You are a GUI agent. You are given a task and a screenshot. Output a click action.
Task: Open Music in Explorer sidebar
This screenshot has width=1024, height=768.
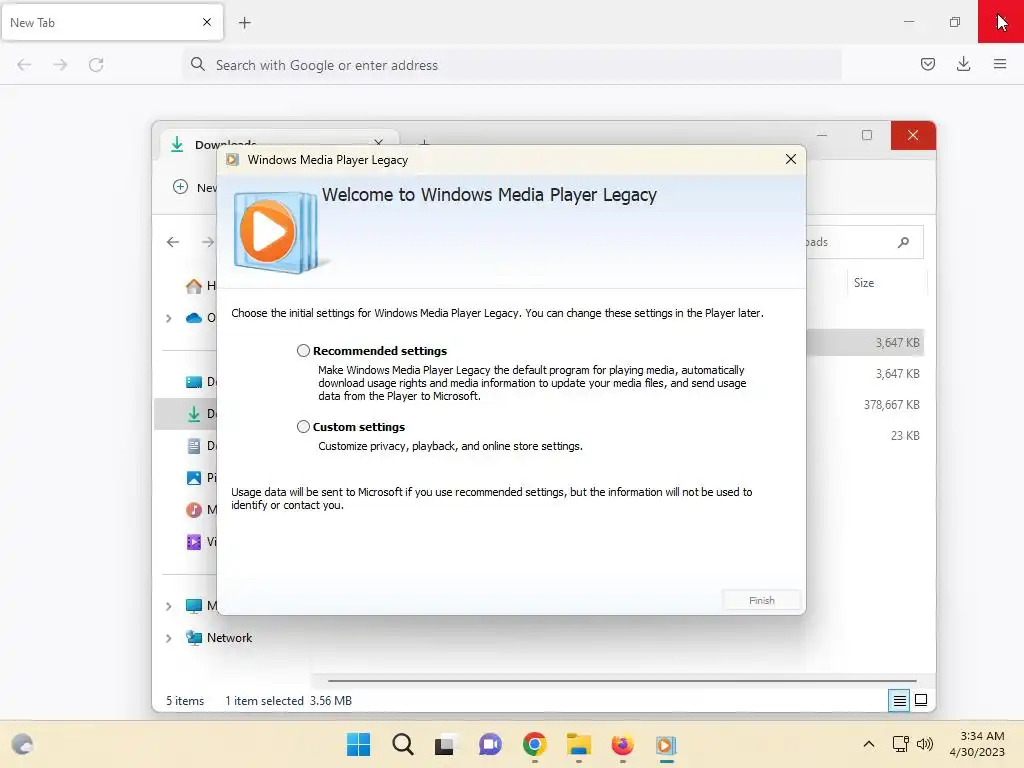pos(200,510)
